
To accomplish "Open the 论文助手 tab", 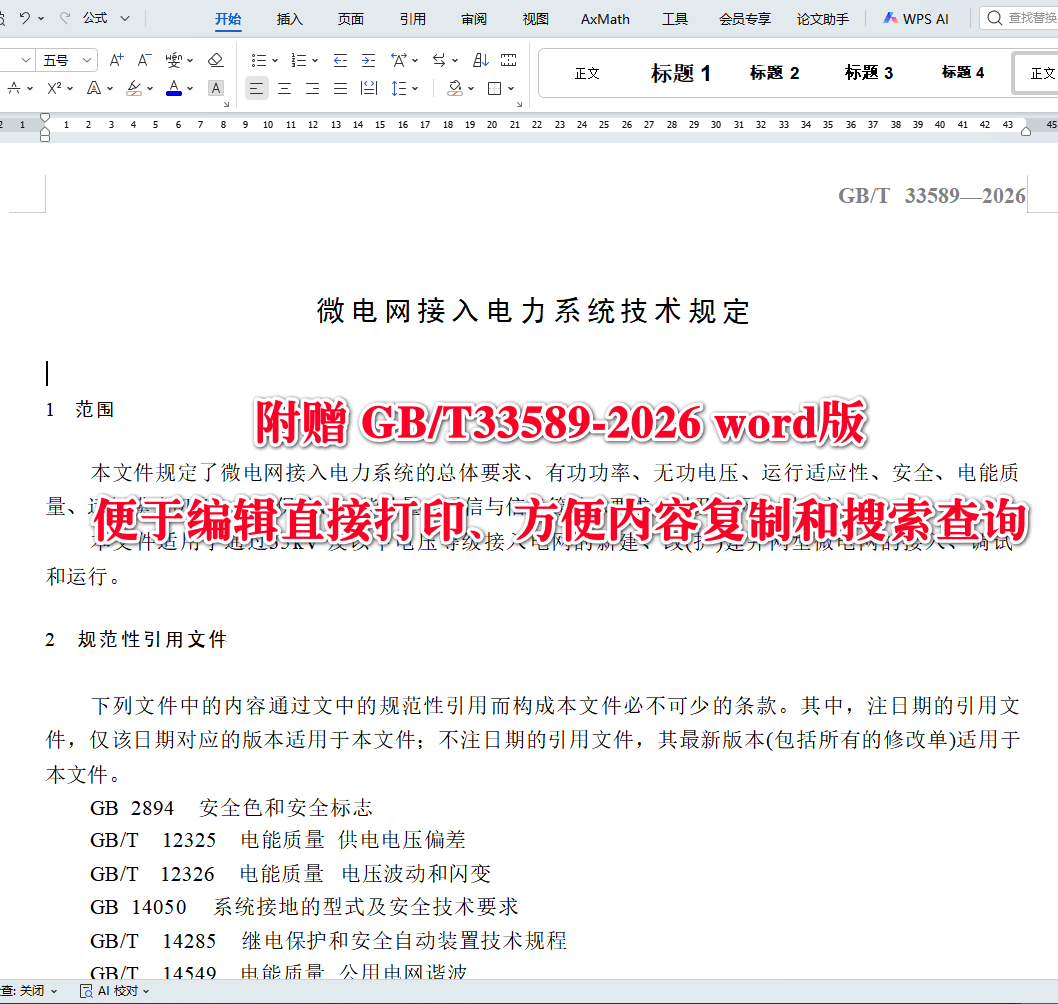I will tap(823, 19).
